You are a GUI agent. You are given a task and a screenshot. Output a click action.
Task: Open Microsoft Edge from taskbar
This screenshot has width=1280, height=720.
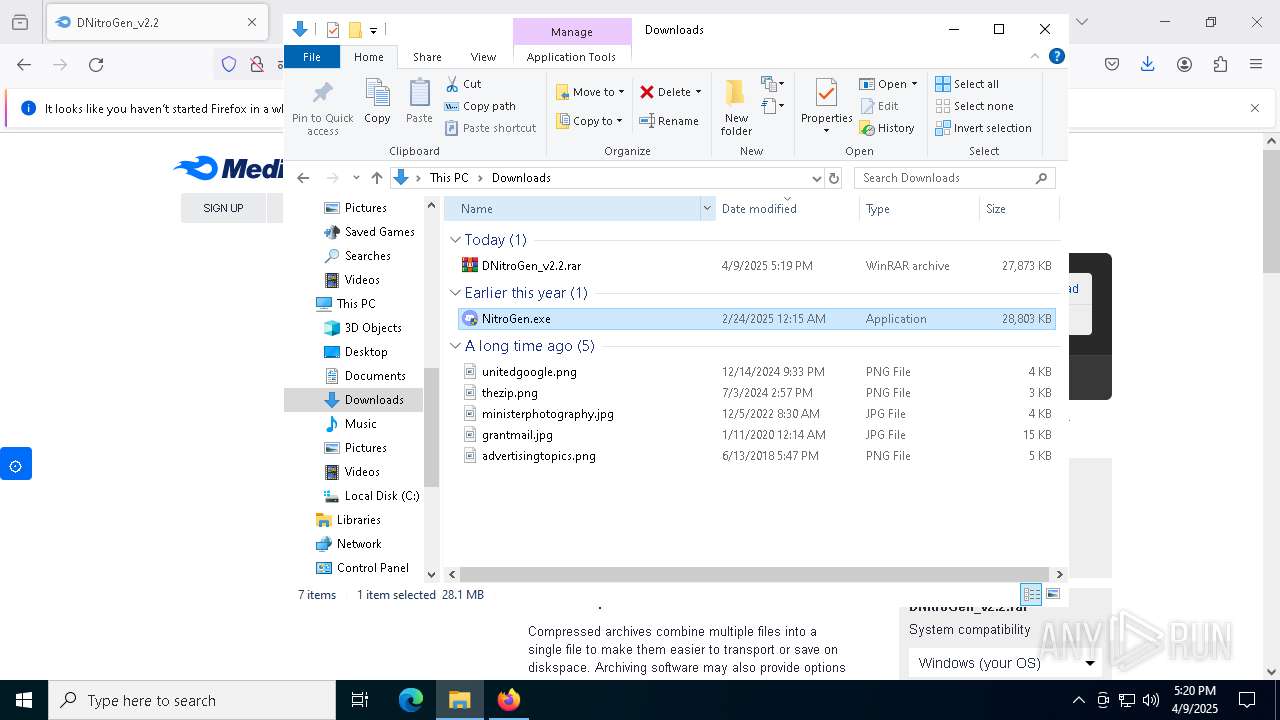(x=411, y=700)
